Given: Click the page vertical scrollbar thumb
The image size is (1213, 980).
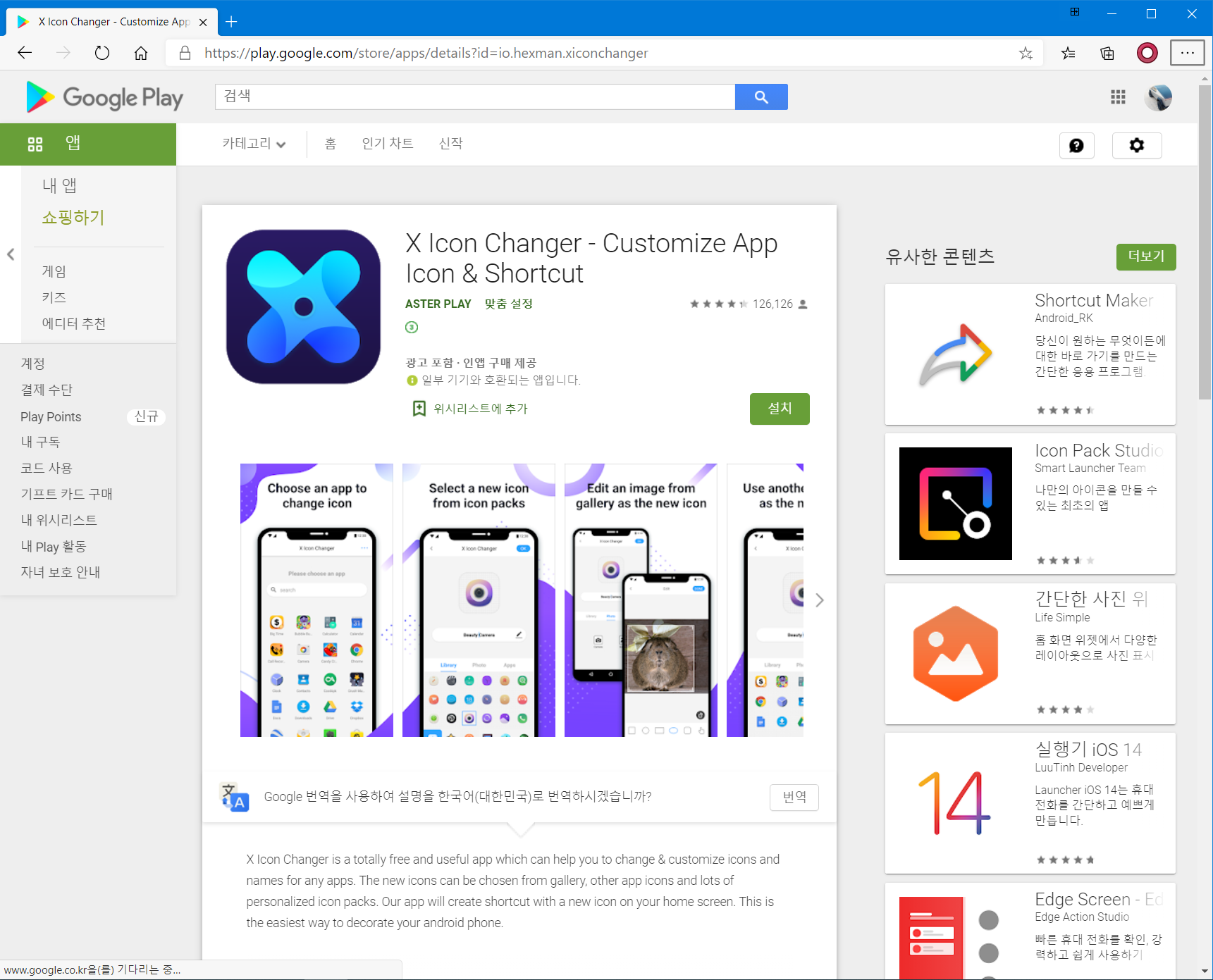Looking at the screenshot, I should [1205, 242].
